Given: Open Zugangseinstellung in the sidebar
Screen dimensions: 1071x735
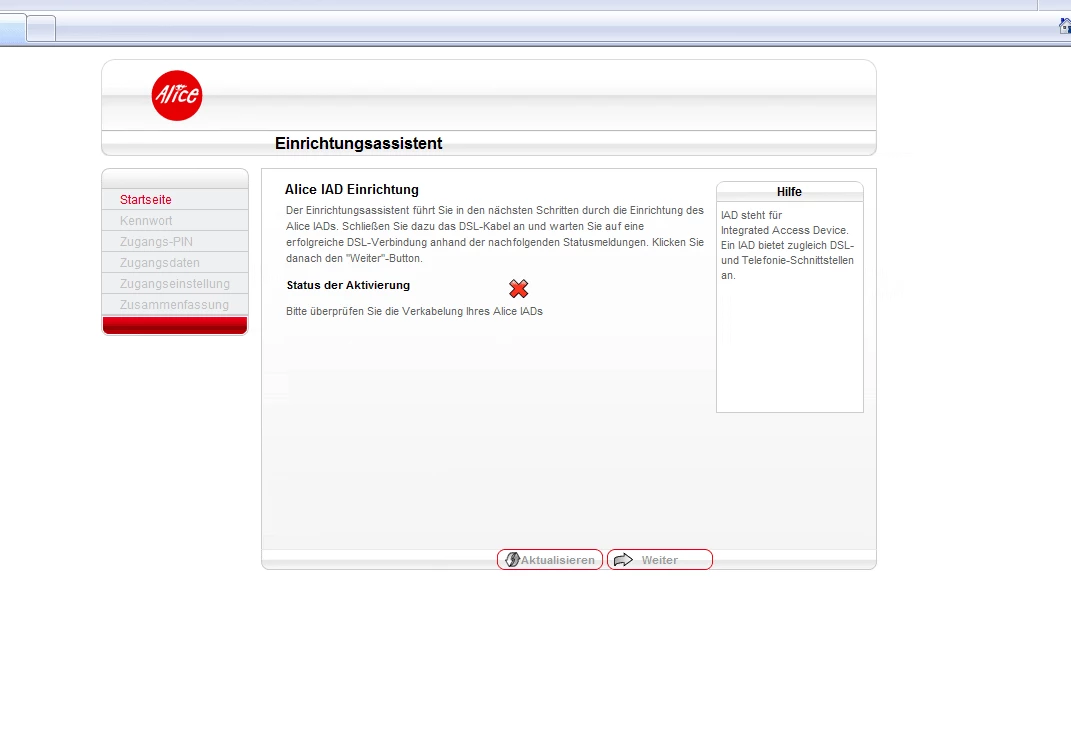Looking at the screenshot, I should pos(175,283).
